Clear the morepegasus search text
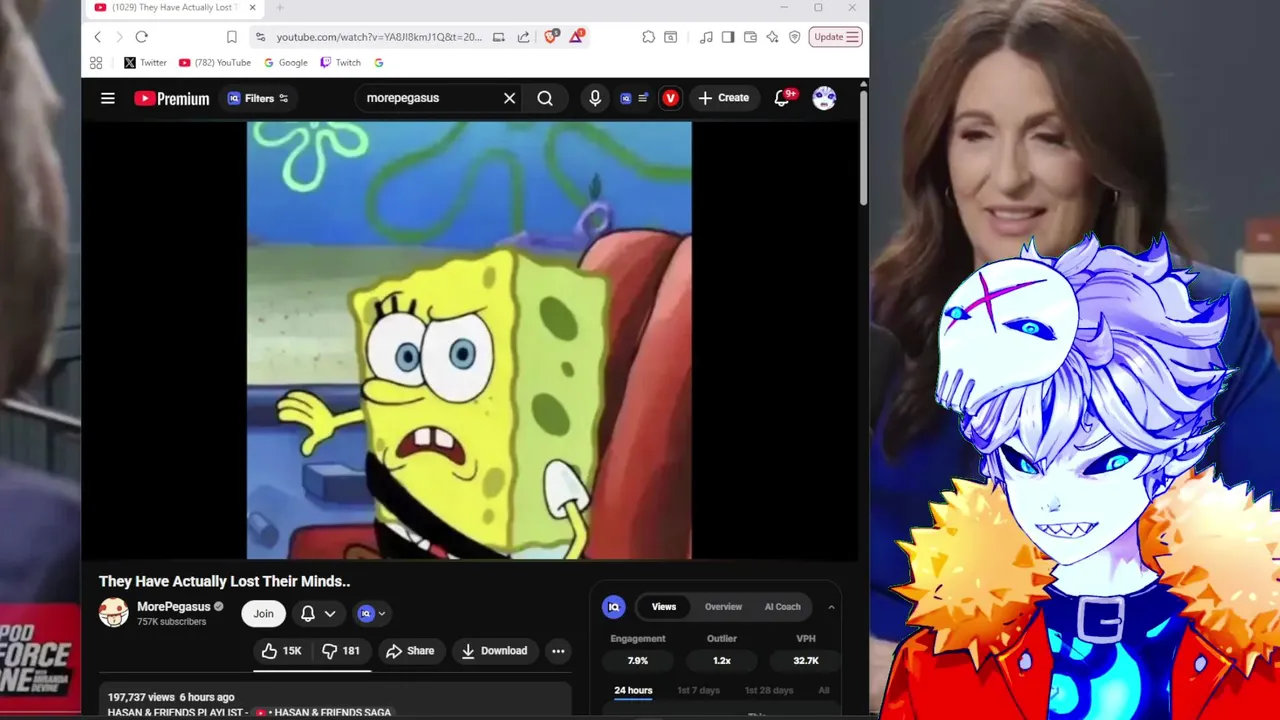1280x720 pixels. pos(509,98)
